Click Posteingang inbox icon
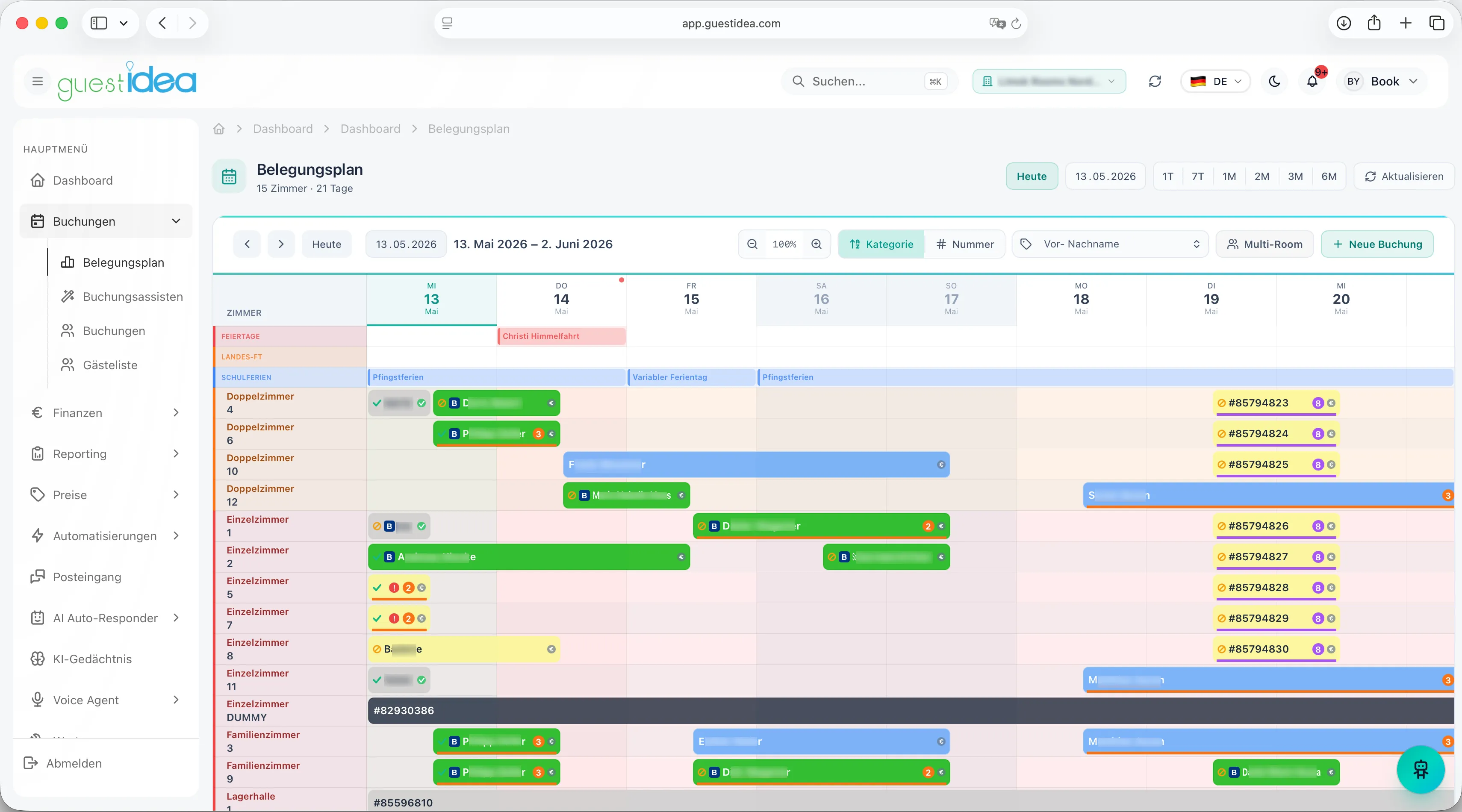The width and height of the screenshot is (1462, 812). pos(38,577)
